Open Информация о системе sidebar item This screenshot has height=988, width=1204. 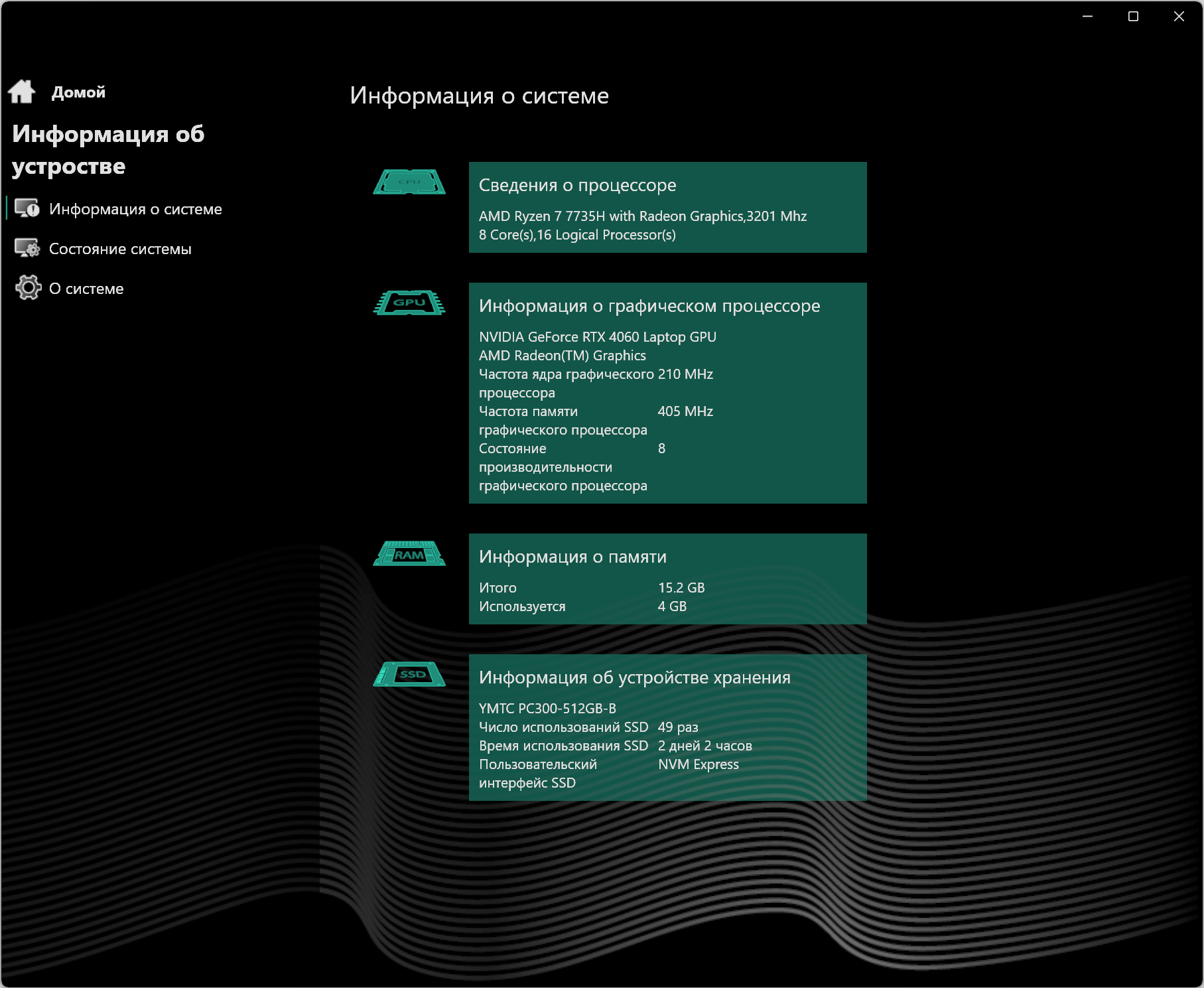[135, 209]
